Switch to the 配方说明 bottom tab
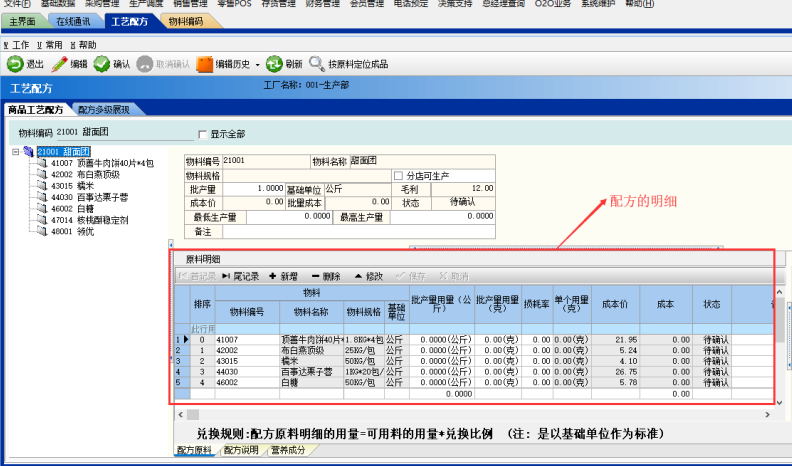792x466 pixels. (241, 450)
